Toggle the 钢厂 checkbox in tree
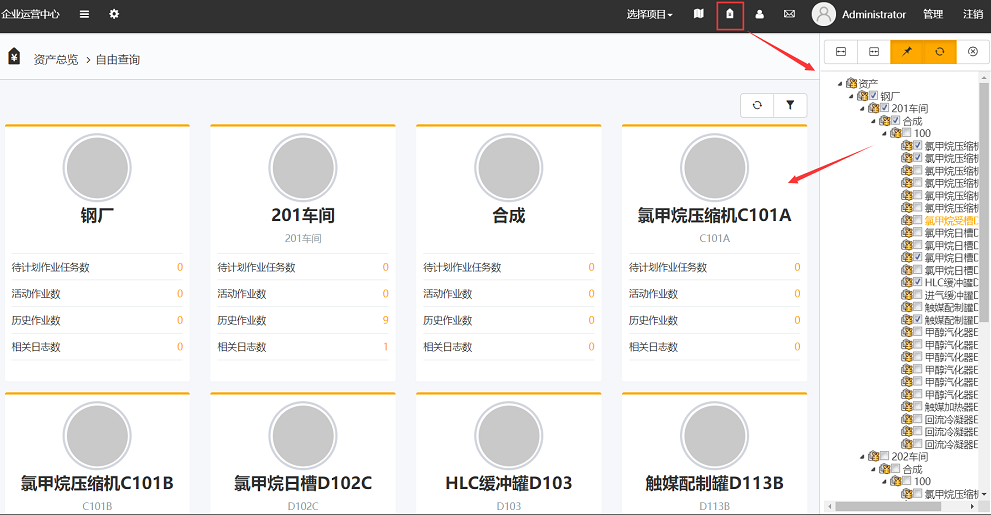The image size is (991, 515). click(x=873, y=96)
